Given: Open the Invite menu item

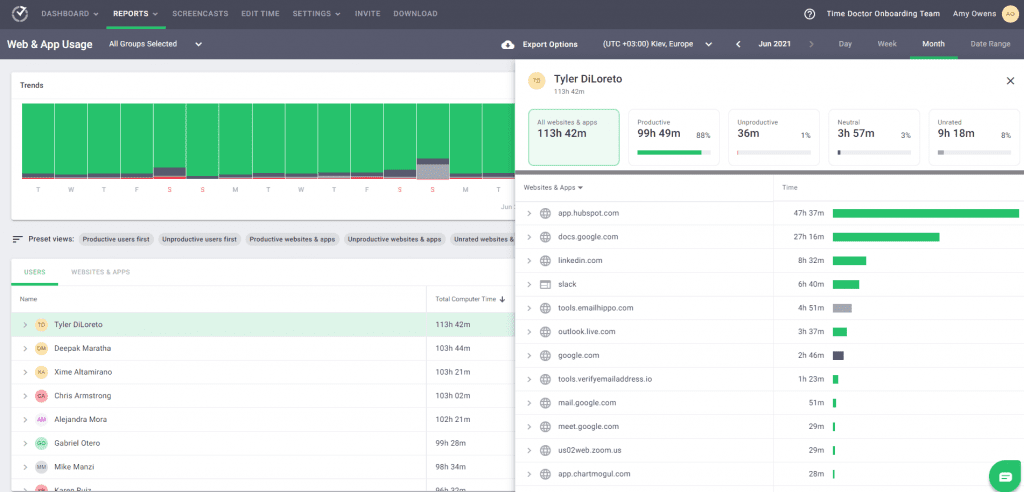Looking at the screenshot, I should coord(368,14).
